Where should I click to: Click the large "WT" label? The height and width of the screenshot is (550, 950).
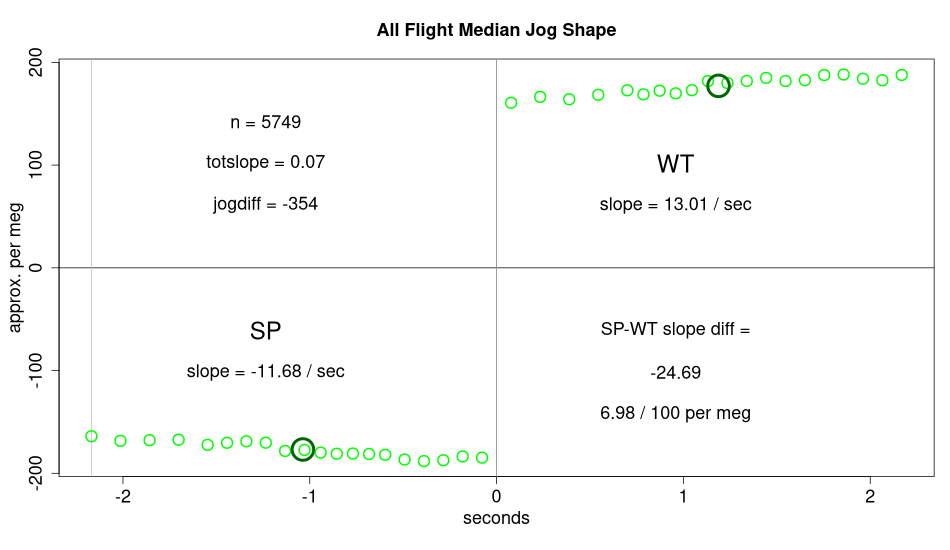[676, 164]
